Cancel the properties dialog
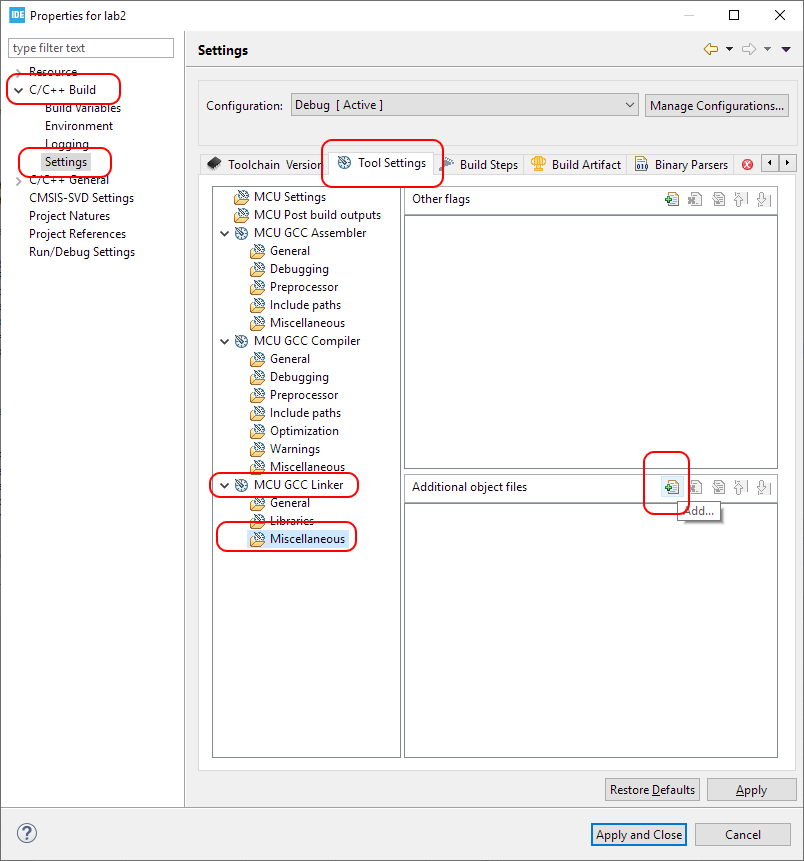This screenshot has width=804, height=861. [x=742, y=835]
